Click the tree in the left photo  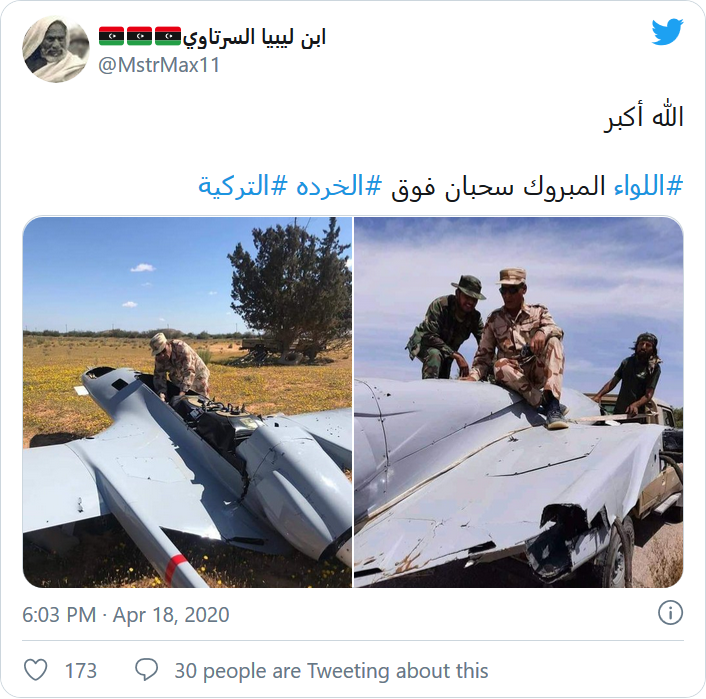pos(292,288)
